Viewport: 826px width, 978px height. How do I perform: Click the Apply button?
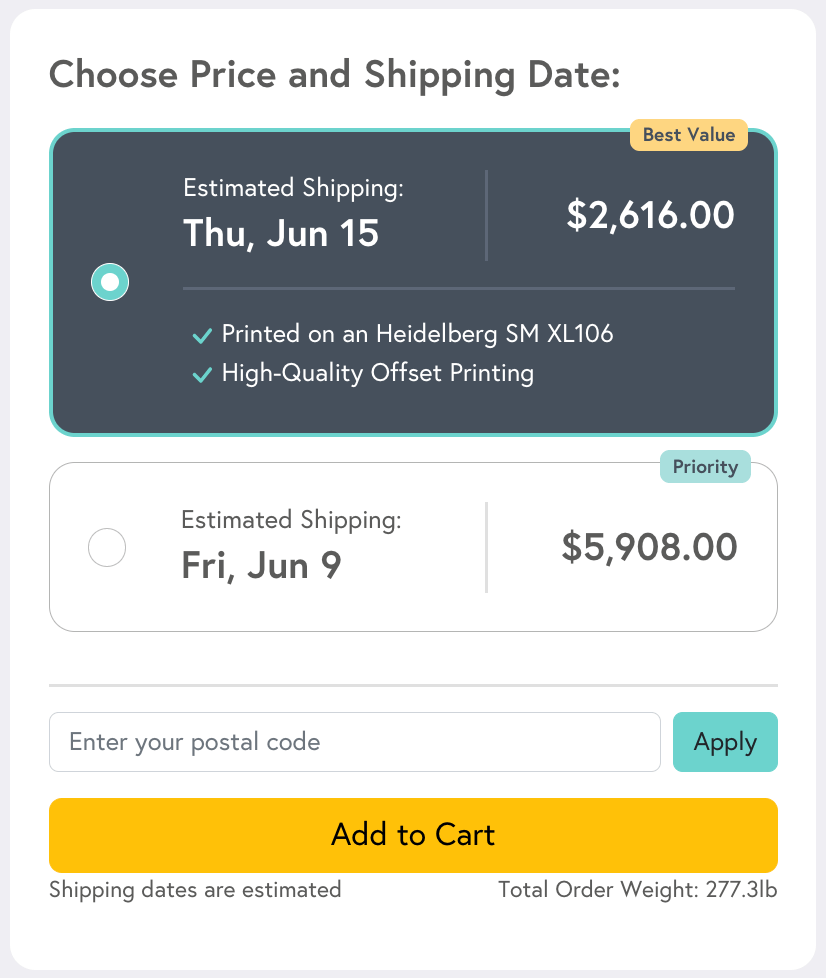725,742
